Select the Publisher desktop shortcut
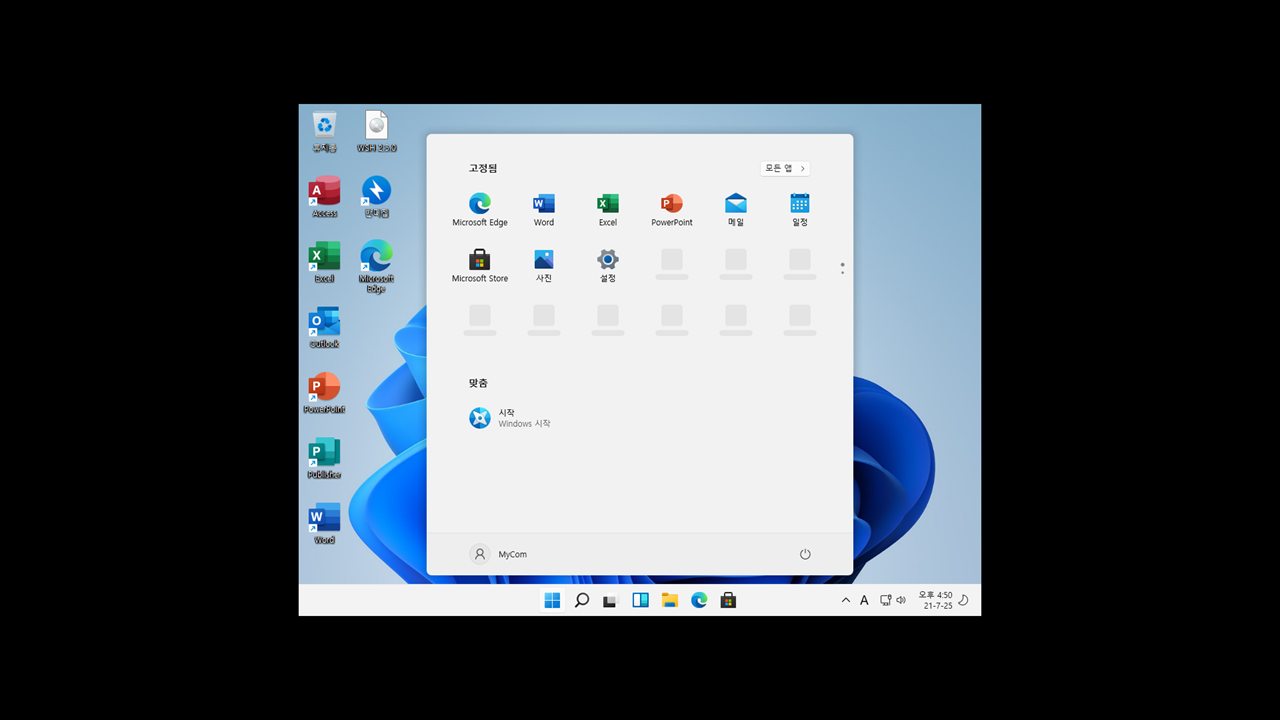Viewport: 1280px width, 720px height. pyautogui.click(x=324, y=458)
